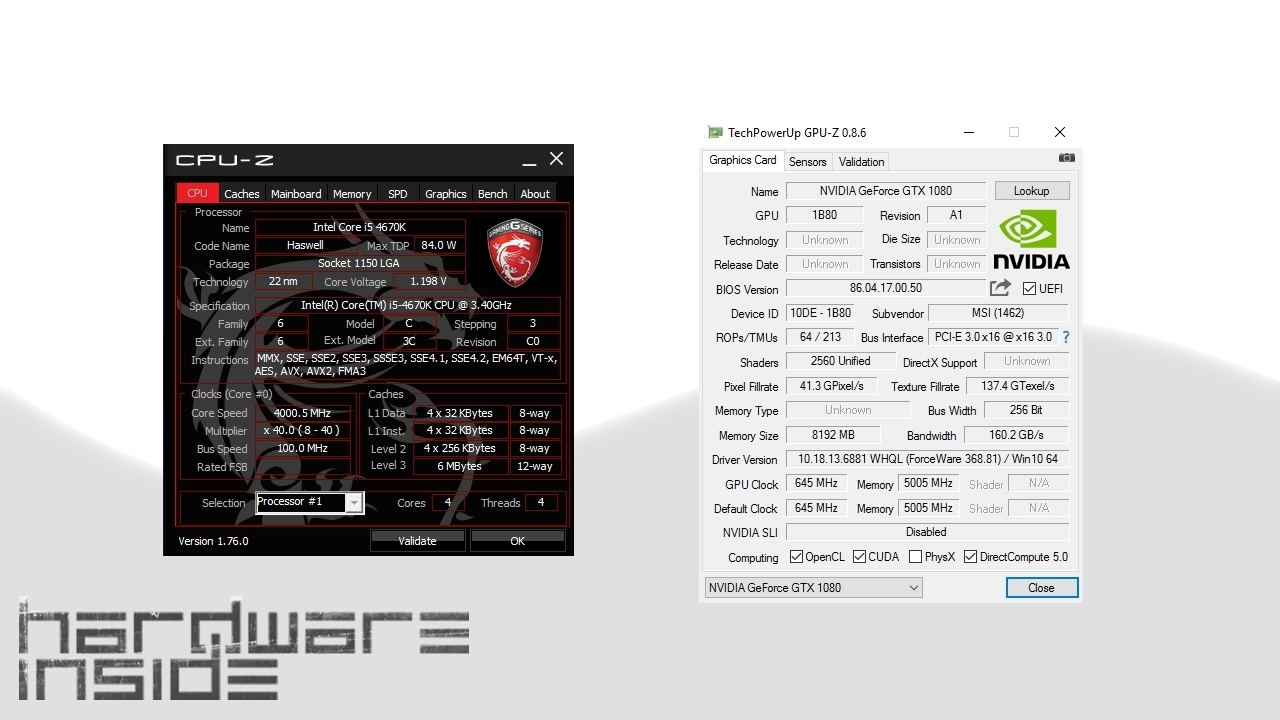1280x720 pixels.
Task: Open the Processor #1 selection dropdown
Action: 310,502
